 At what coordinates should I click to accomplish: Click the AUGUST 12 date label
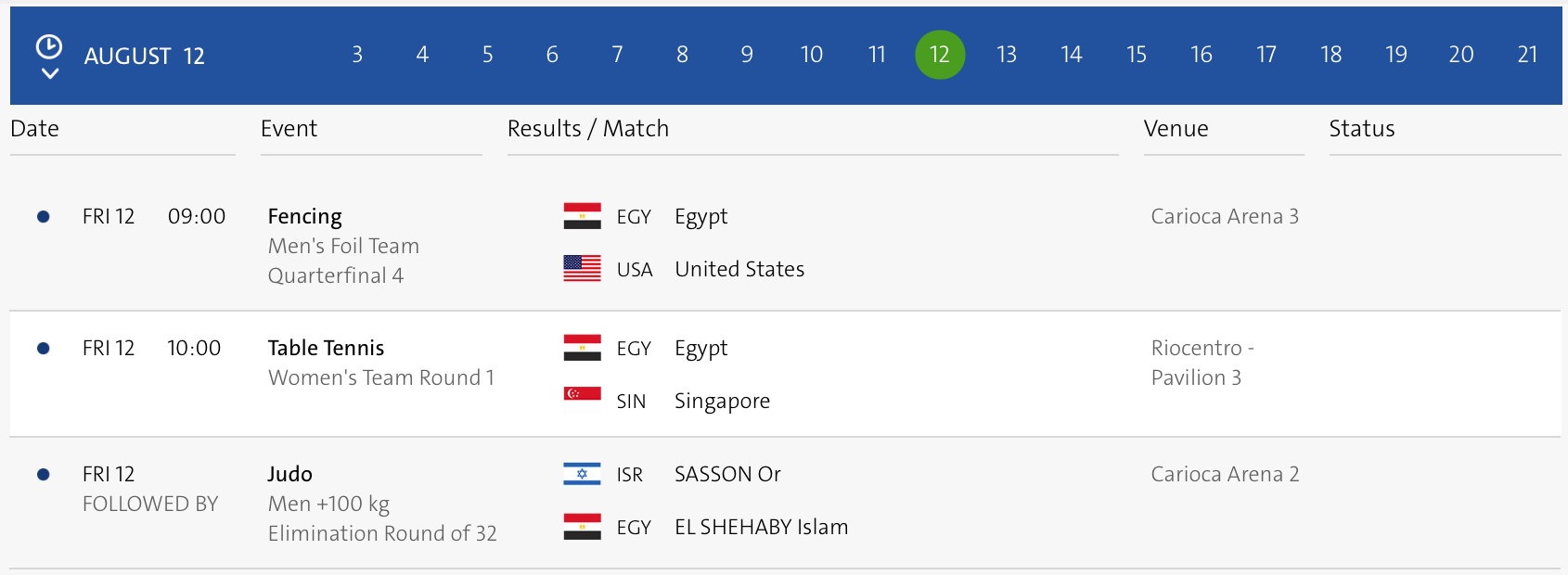(x=144, y=57)
